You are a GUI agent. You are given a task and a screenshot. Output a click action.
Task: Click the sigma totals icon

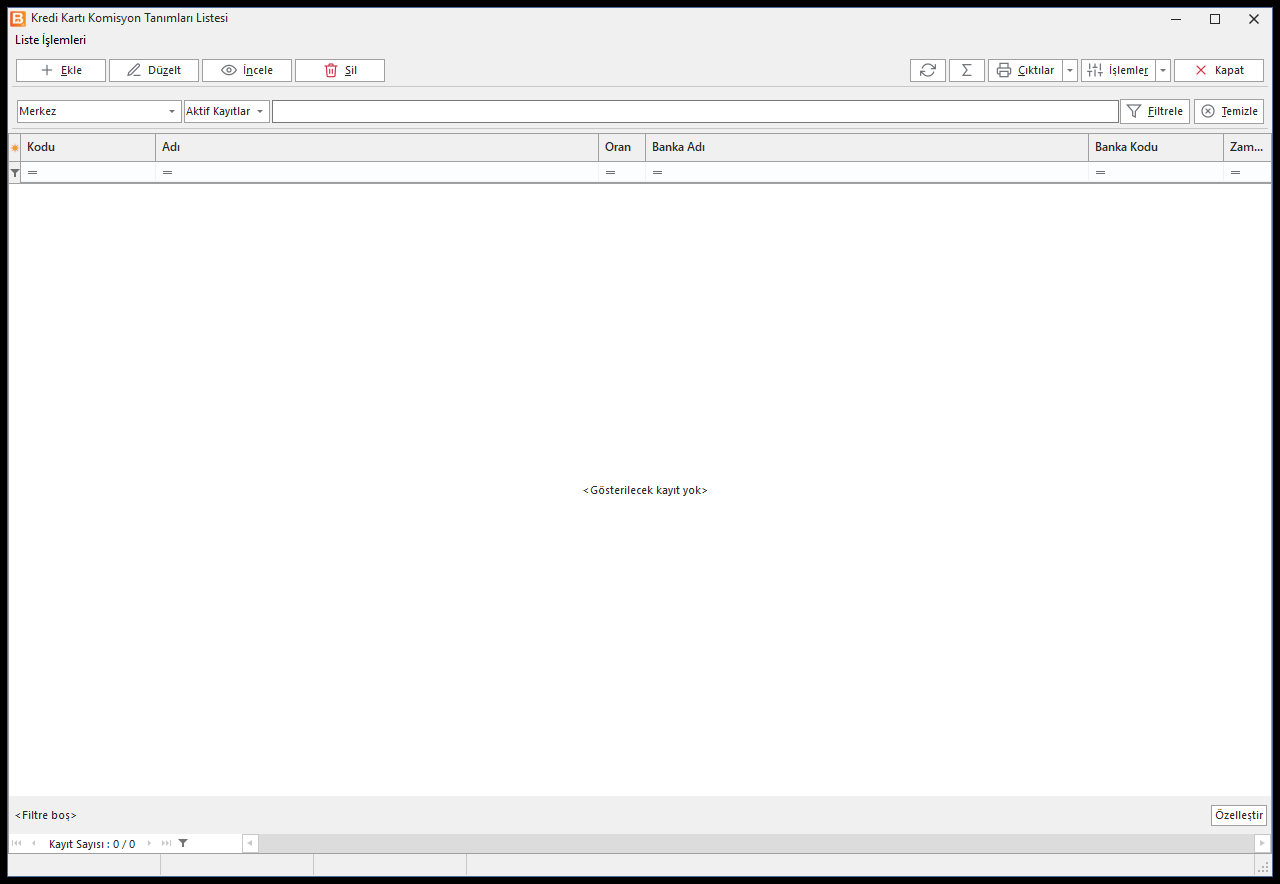point(966,70)
